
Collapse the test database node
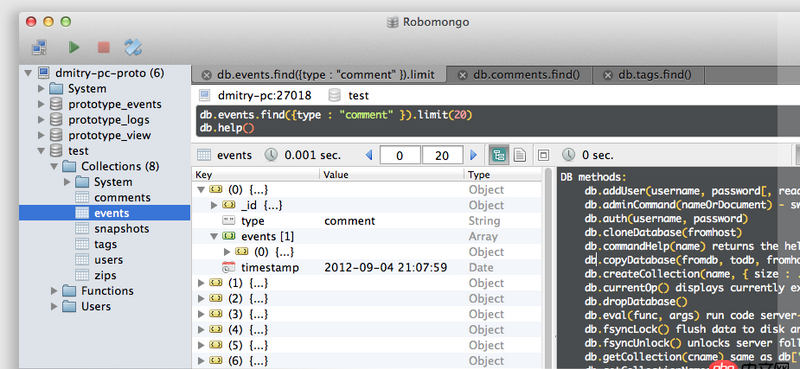coord(41,151)
